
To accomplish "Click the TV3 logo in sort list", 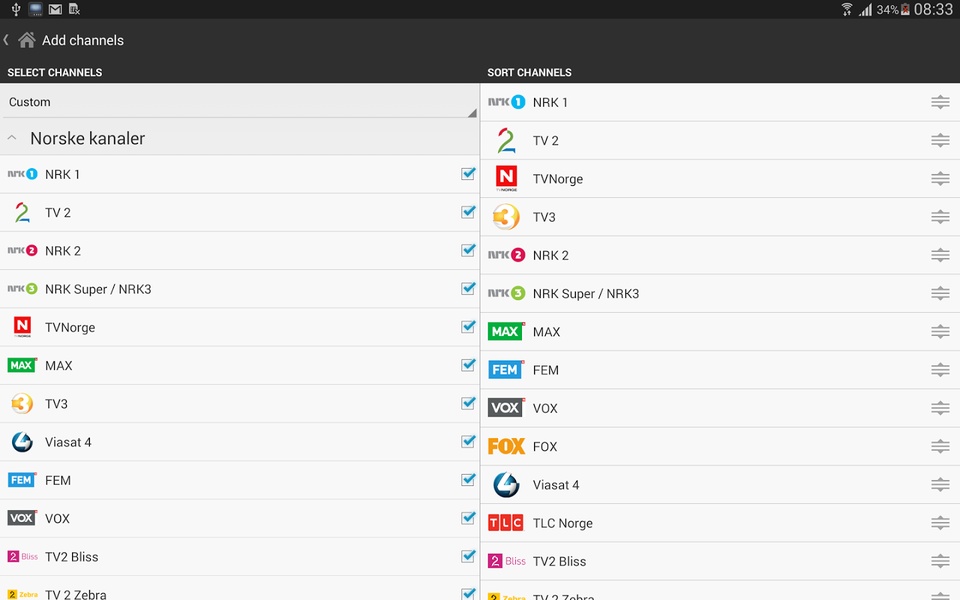I will point(506,217).
